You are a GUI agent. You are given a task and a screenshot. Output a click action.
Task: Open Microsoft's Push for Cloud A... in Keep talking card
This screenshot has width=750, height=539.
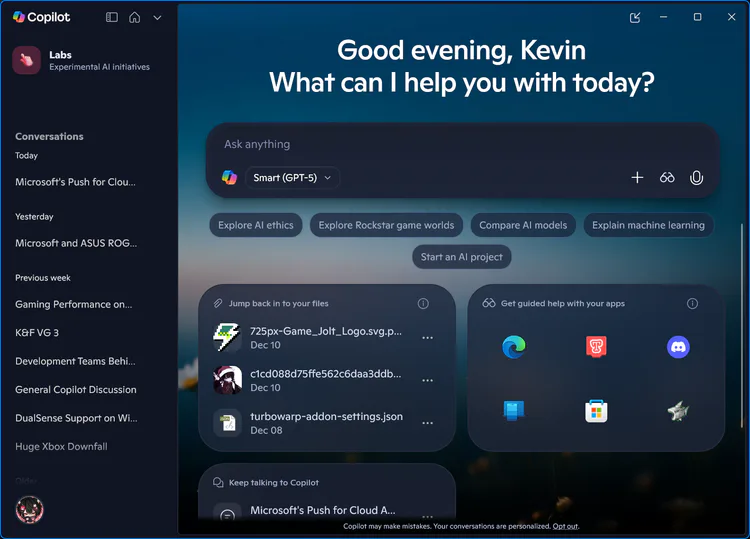coord(323,511)
